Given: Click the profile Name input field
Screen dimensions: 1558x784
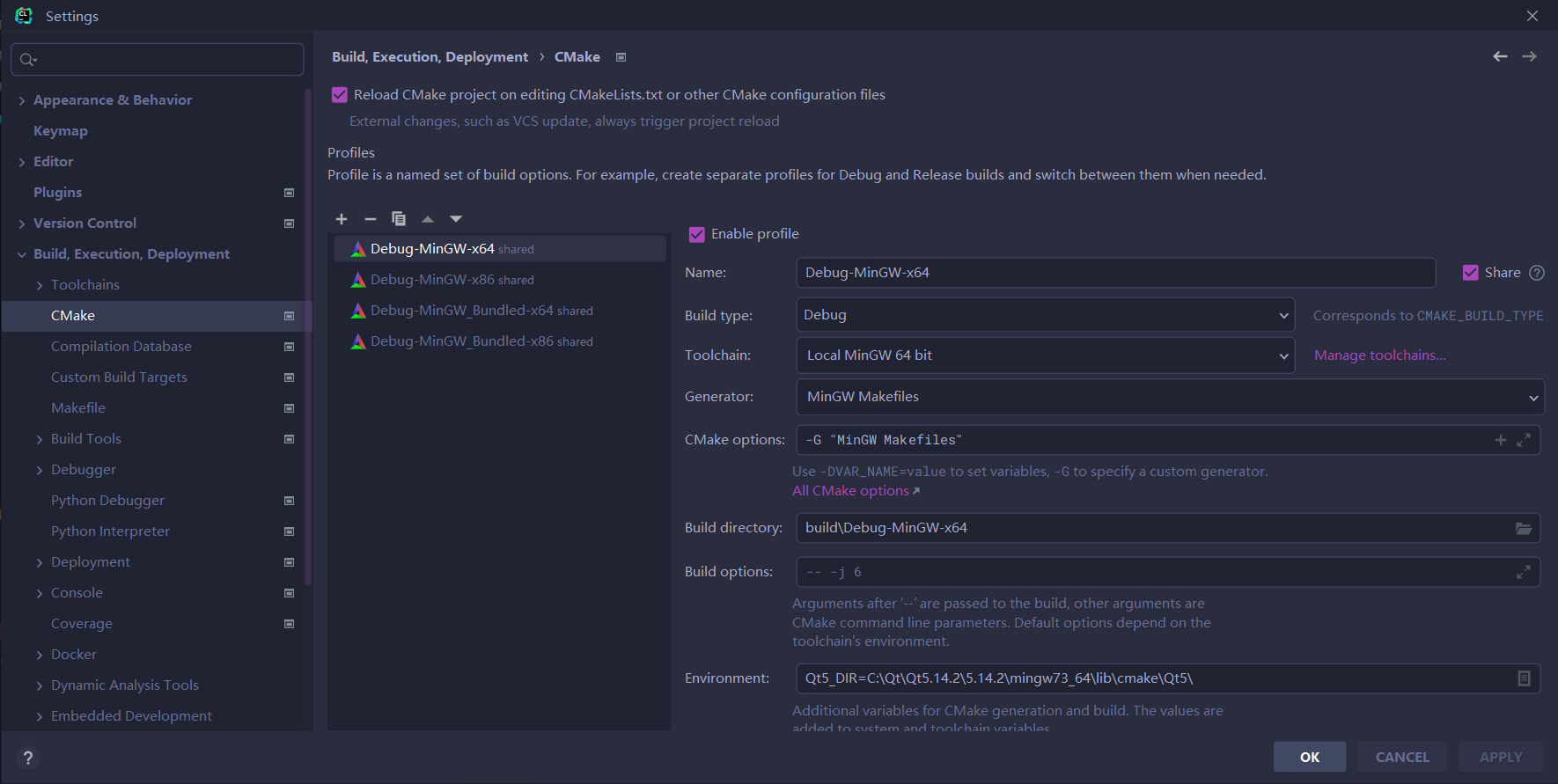Looking at the screenshot, I should click(1115, 273).
